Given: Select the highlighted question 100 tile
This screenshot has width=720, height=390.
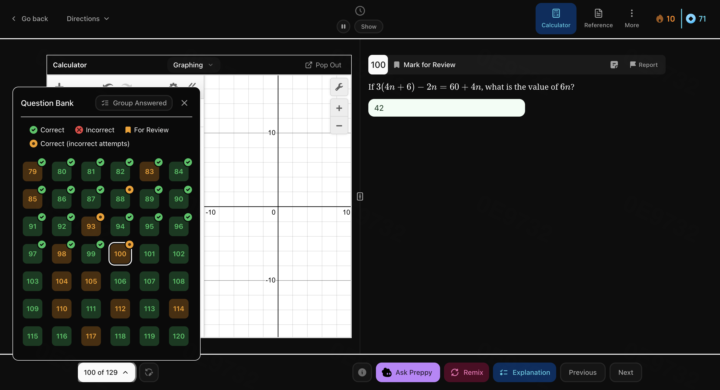Looking at the screenshot, I should [120, 254].
